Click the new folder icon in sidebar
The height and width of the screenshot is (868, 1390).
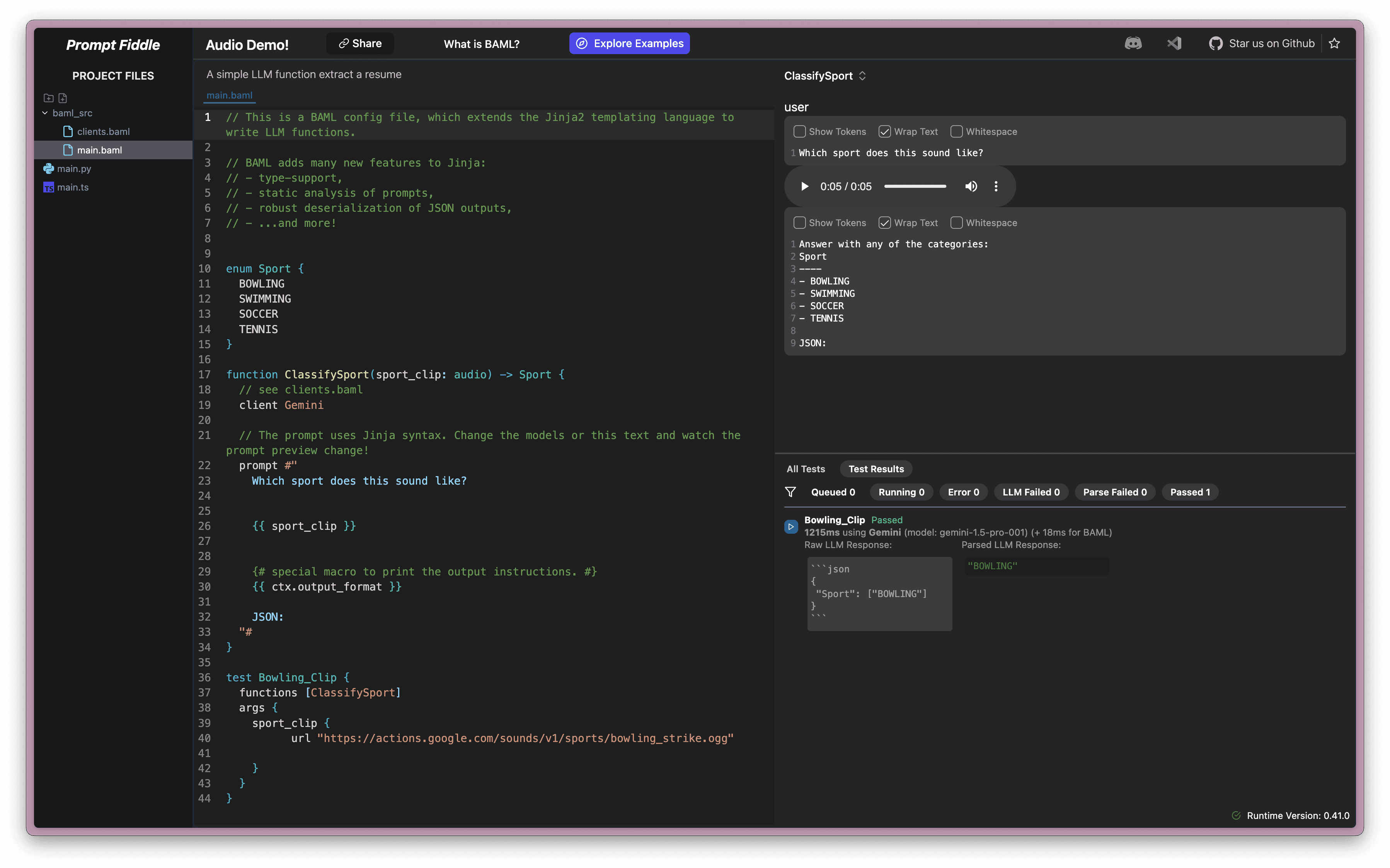pos(49,98)
